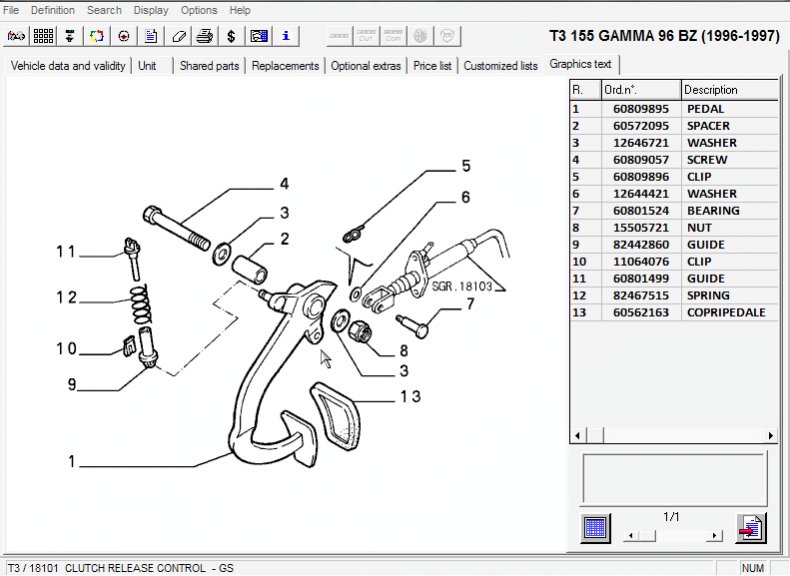790x576 pixels.
Task: Click the blue info icon
Action: pos(286,36)
